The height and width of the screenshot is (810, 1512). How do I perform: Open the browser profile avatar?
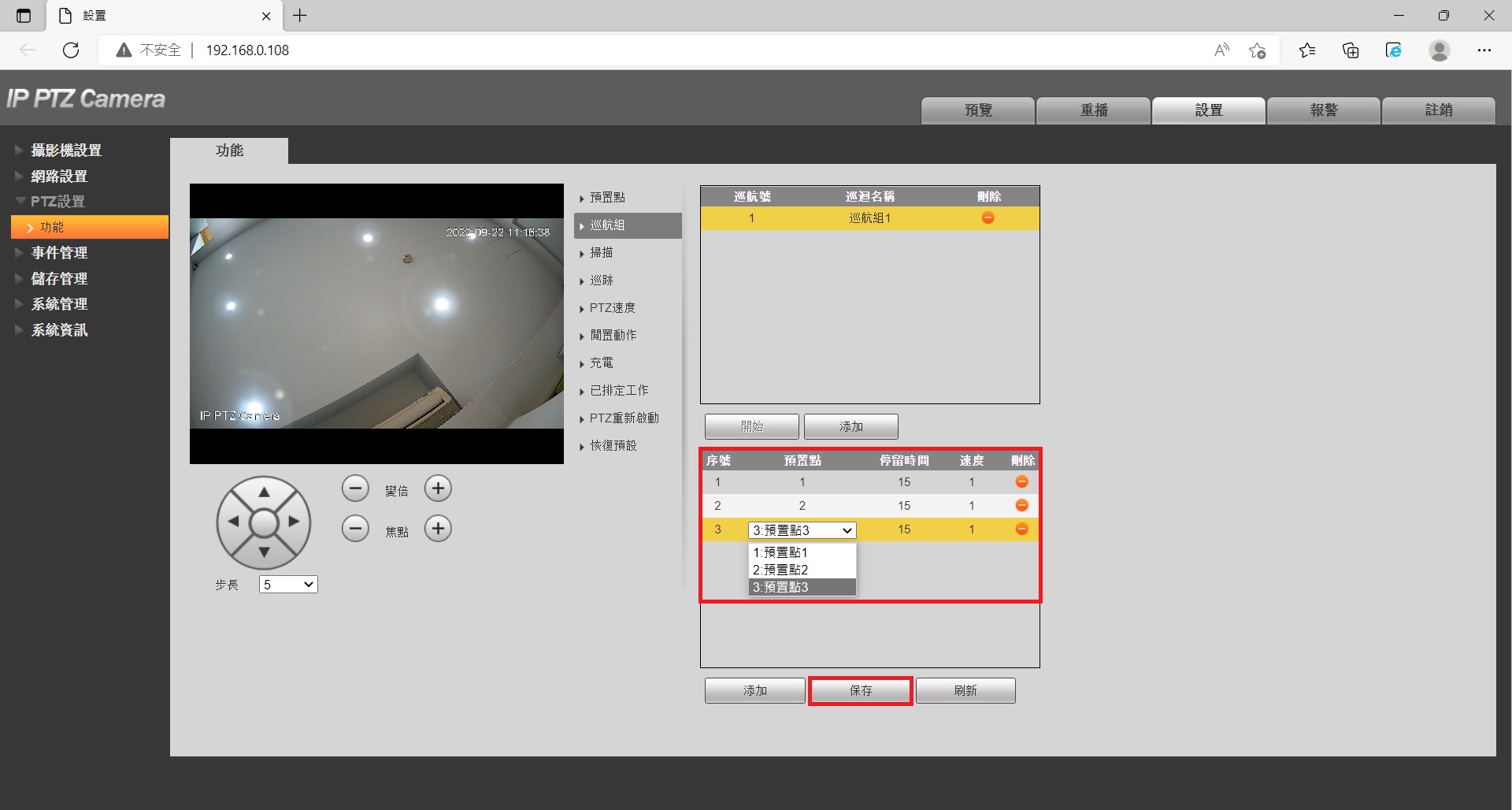coord(1440,50)
